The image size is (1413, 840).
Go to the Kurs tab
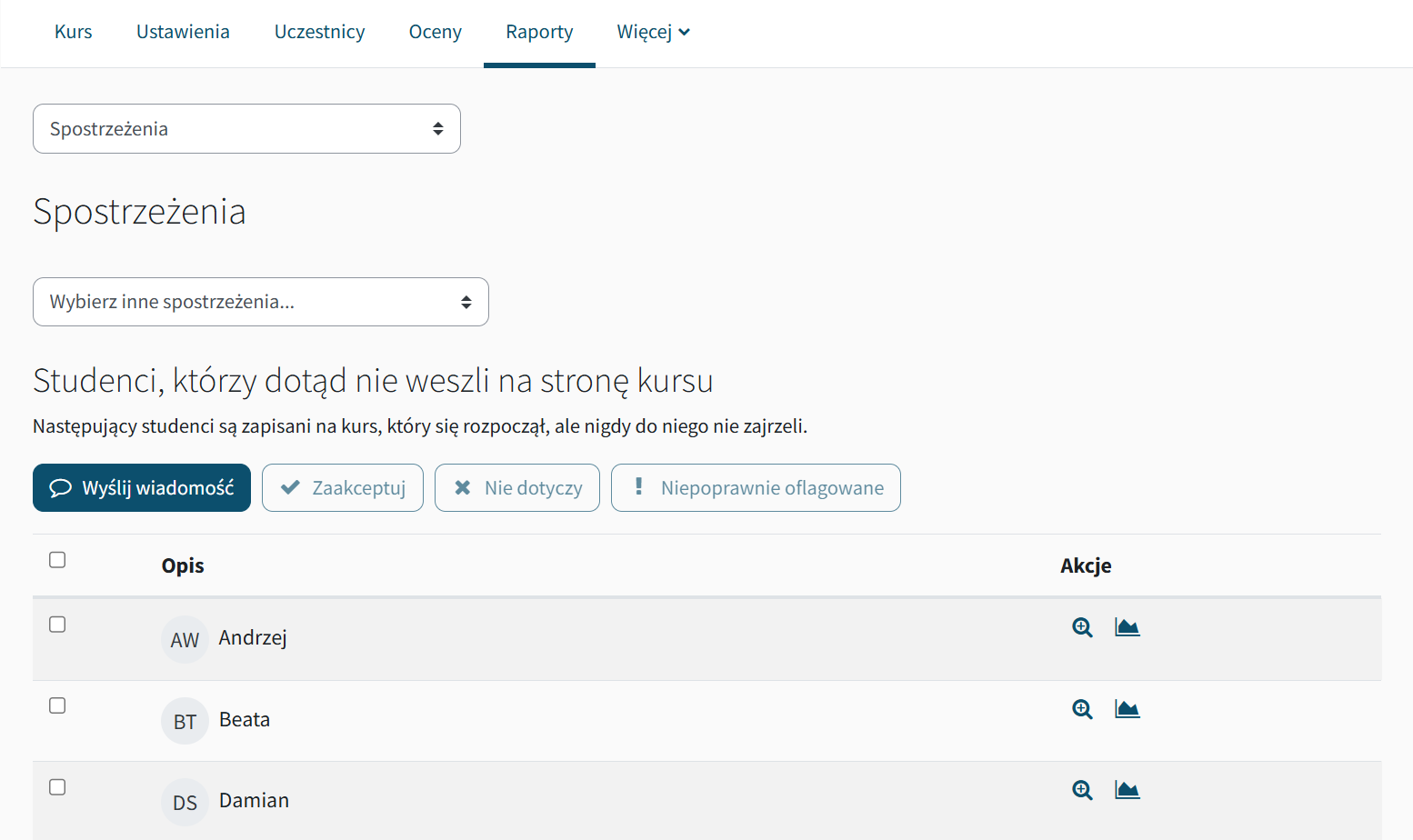pyautogui.click(x=74, y=33)
